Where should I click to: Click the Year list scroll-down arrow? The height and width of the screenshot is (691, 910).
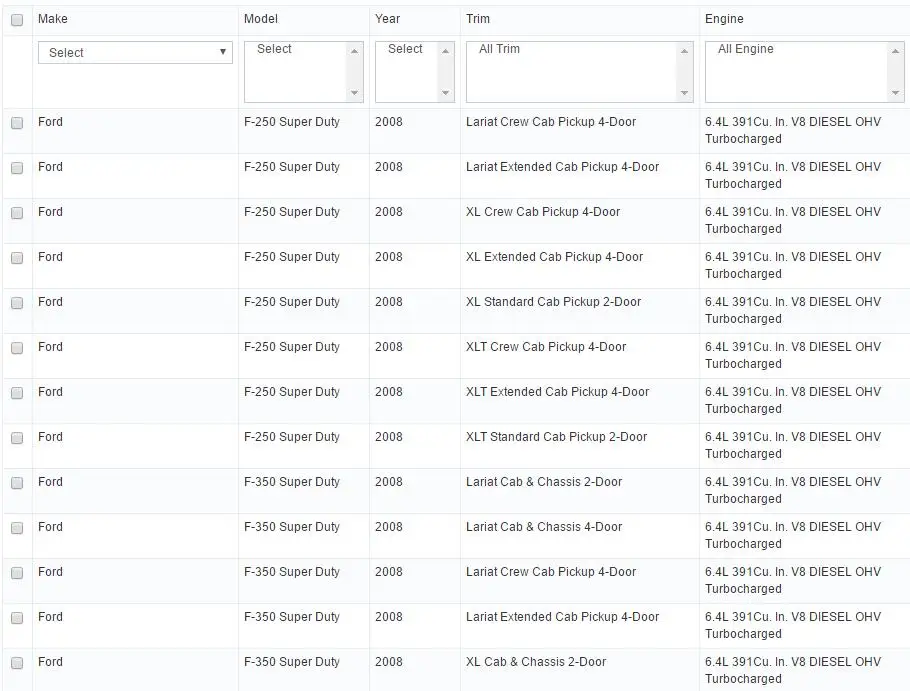coord(445,93)
